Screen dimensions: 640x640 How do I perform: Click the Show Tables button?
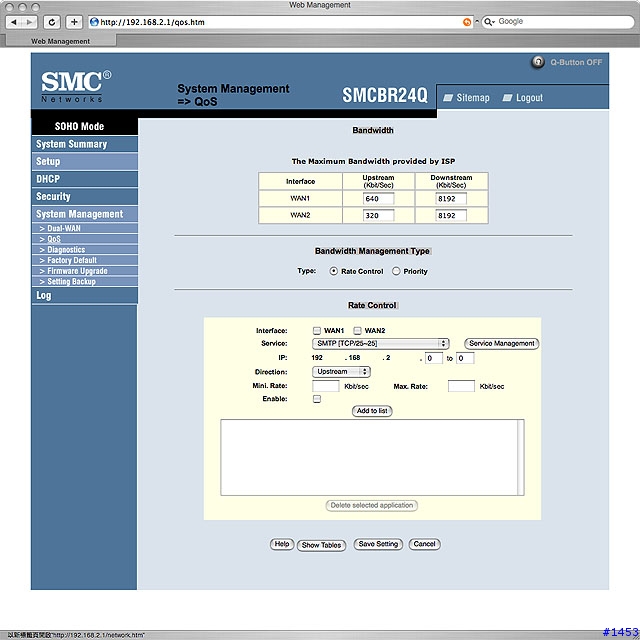321,545
